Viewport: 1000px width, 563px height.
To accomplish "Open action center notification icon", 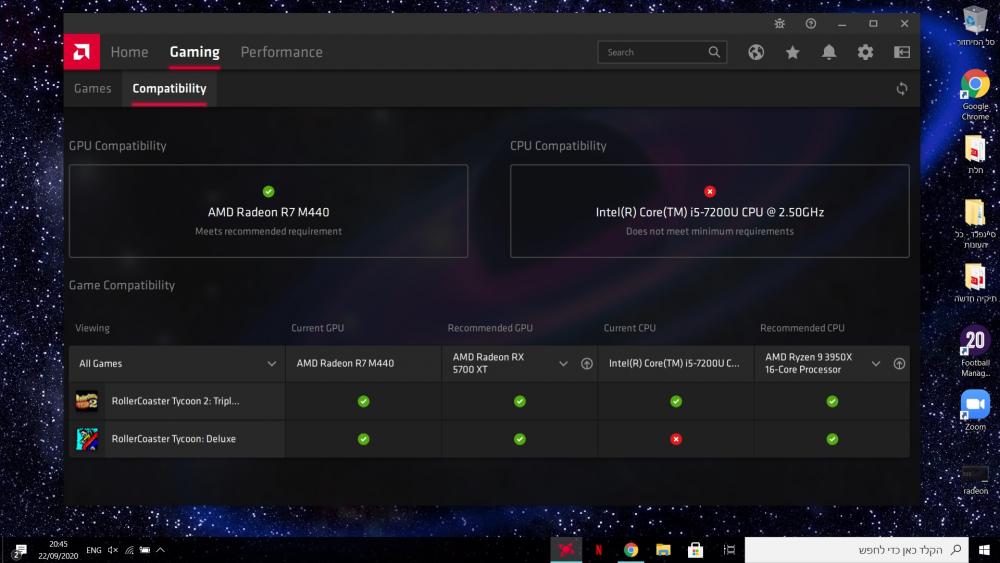I will point(19,551).
